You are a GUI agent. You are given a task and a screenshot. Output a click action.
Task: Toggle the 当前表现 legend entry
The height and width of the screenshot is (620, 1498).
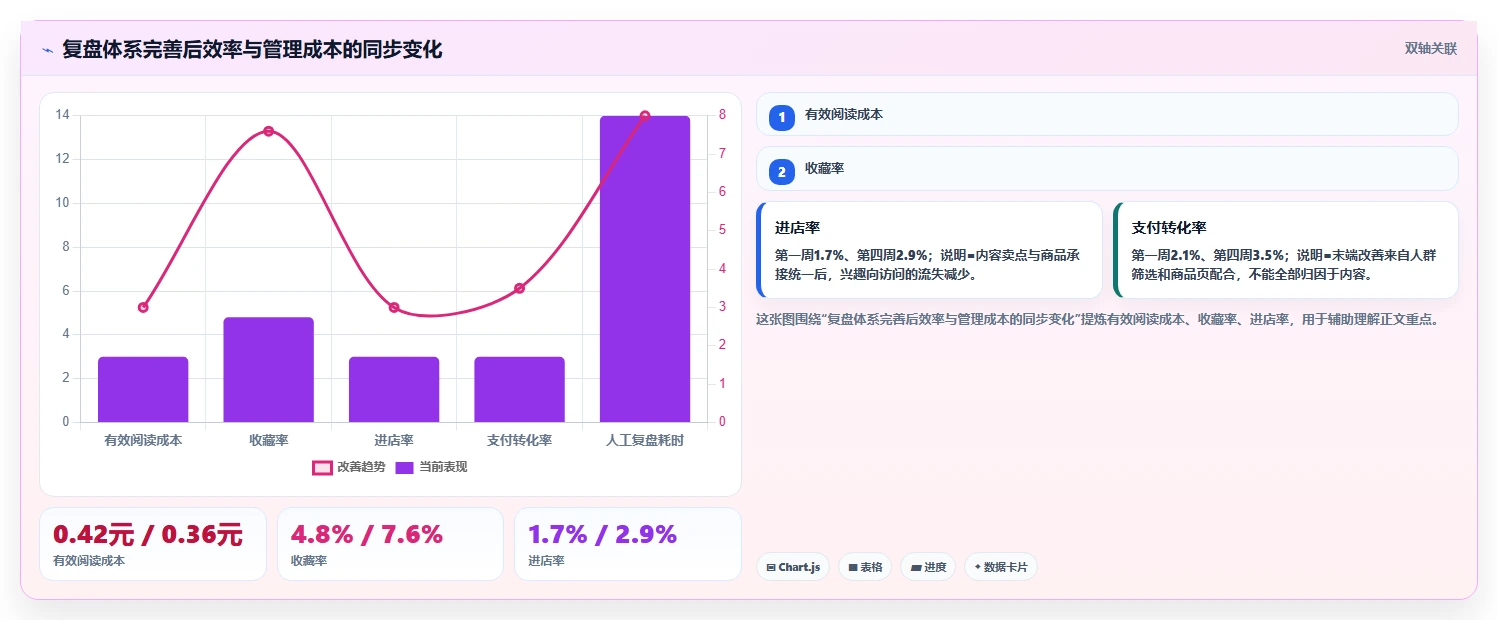[x=431, y=467]
